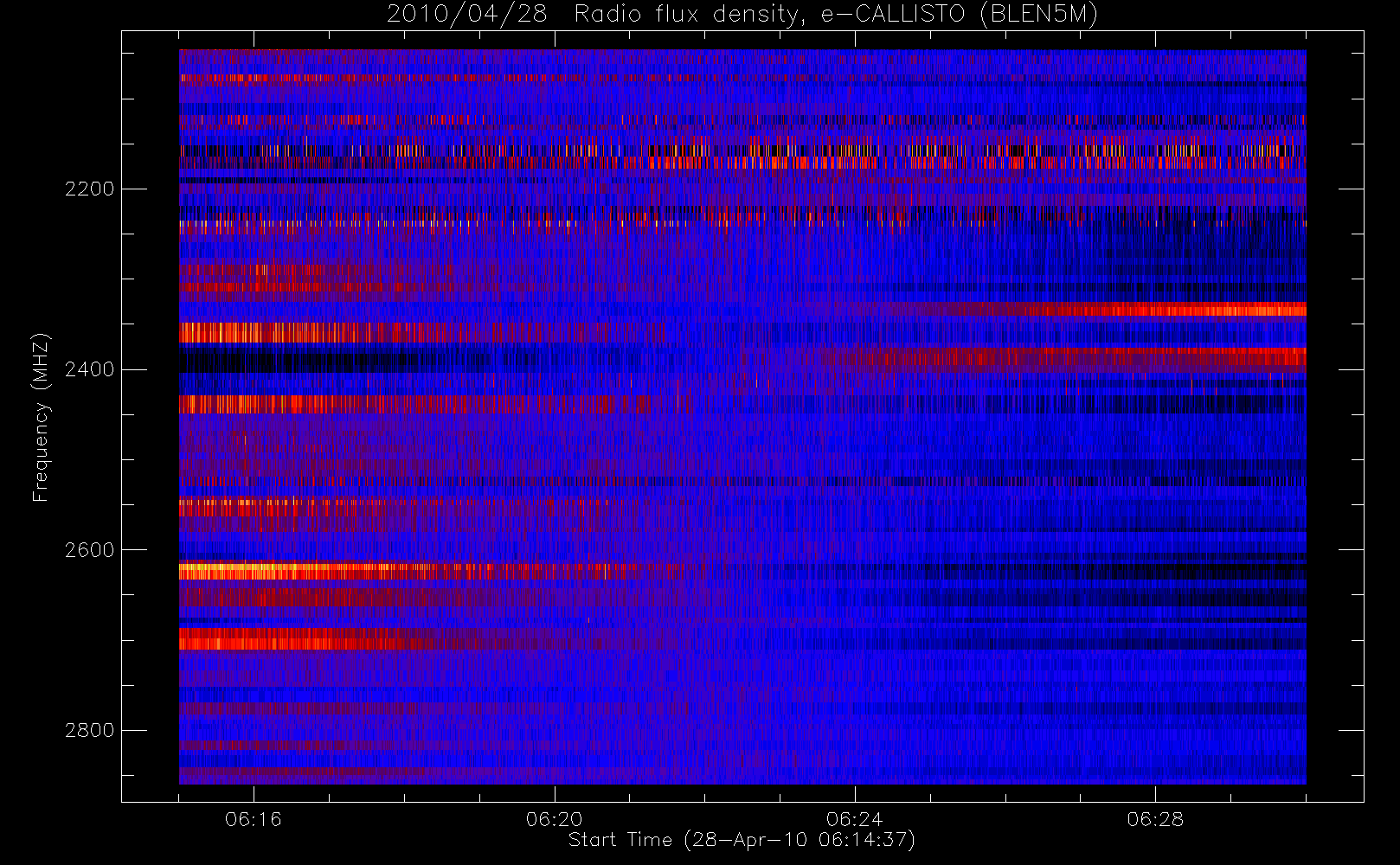The width and height of the screenshot is (1400, 865).
Task: Click the 2800 frequency tick label
Action: [89, 731]
